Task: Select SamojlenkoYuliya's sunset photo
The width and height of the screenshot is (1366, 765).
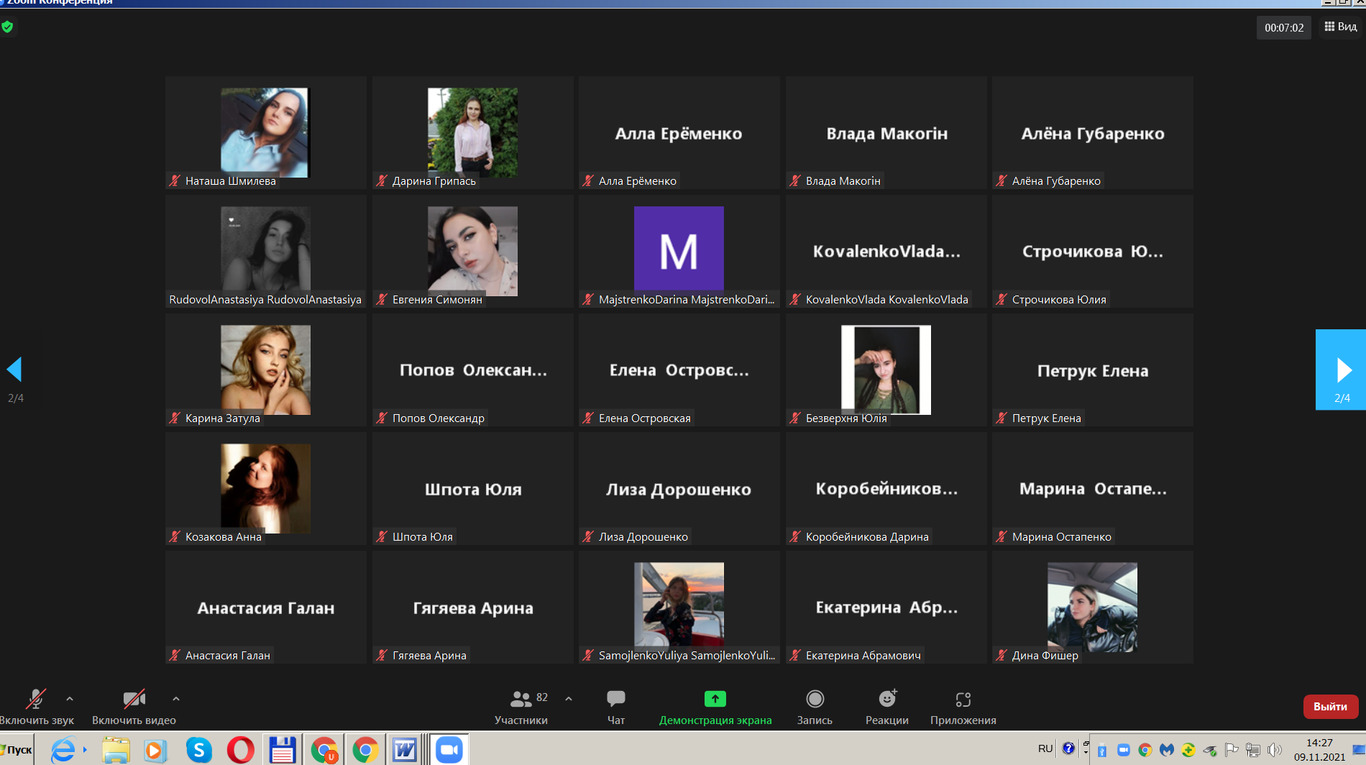Action: pos(679,604)
